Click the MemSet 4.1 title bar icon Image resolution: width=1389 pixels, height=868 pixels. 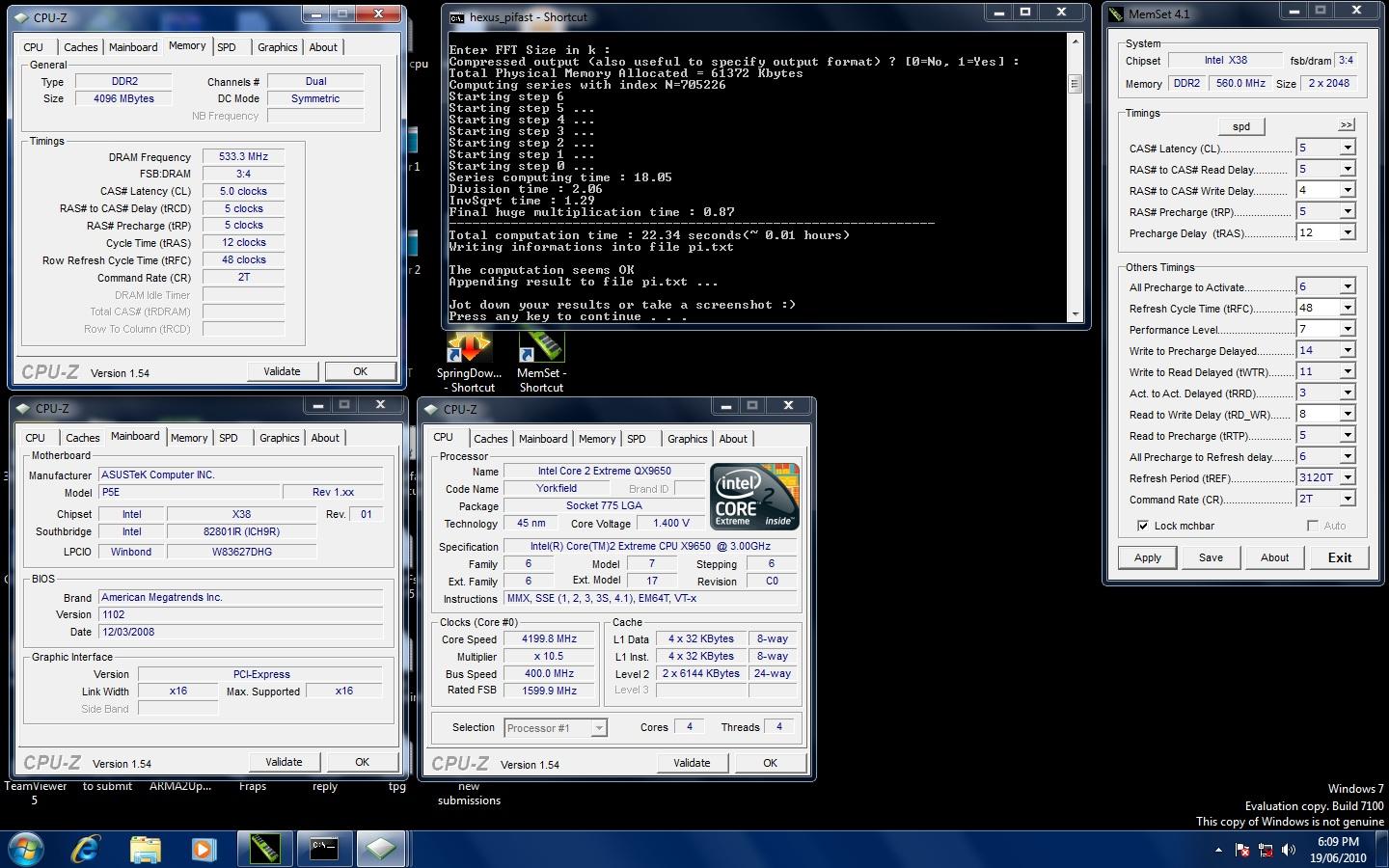tap(1117, 14)
